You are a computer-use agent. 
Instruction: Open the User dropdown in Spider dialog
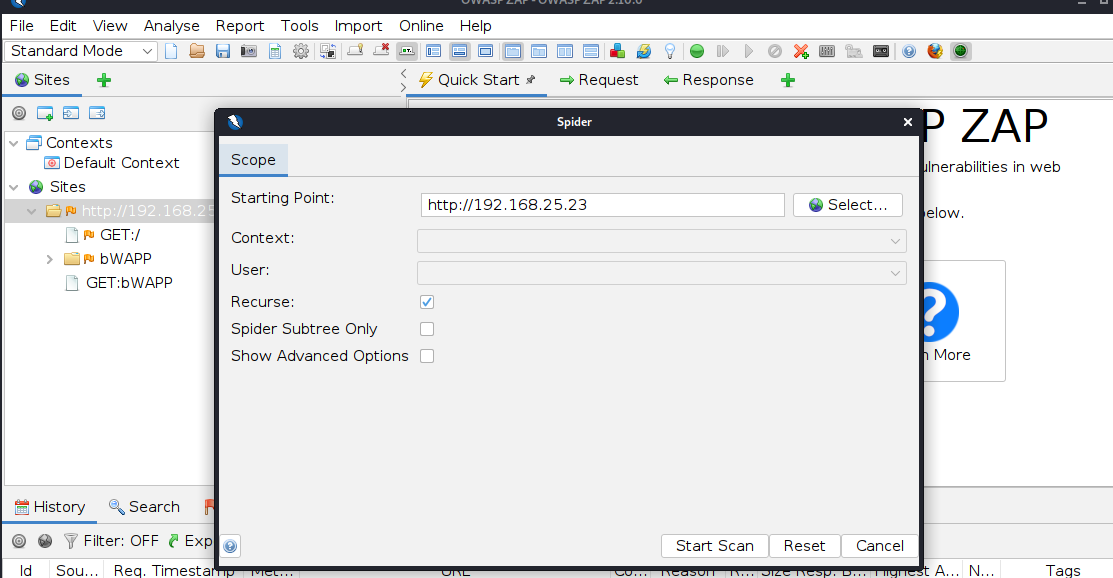[x=662, y=273]
